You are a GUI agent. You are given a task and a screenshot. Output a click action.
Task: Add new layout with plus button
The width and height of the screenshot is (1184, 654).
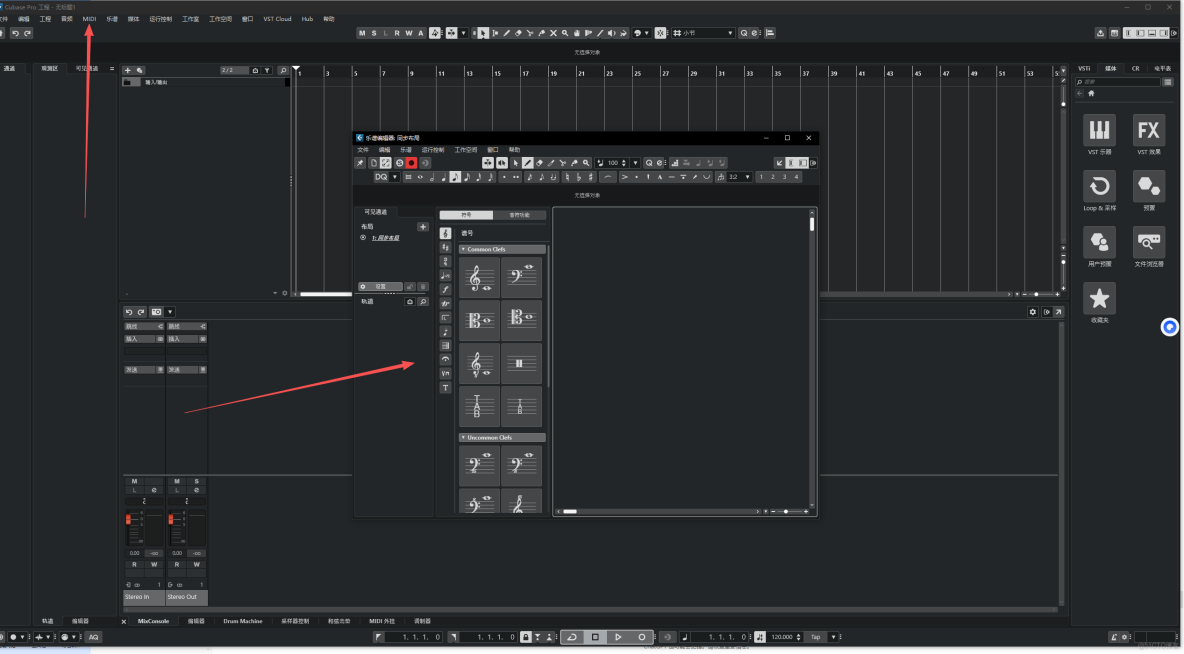[423, 227]
